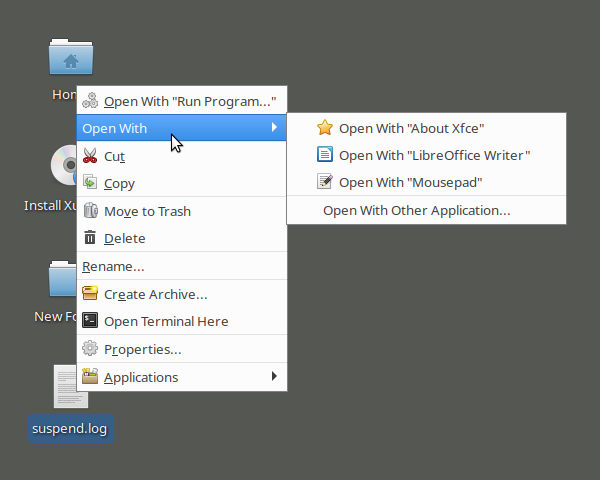
Task: Open the Install Xubuntu disc icon
Action: pos(60,166)
